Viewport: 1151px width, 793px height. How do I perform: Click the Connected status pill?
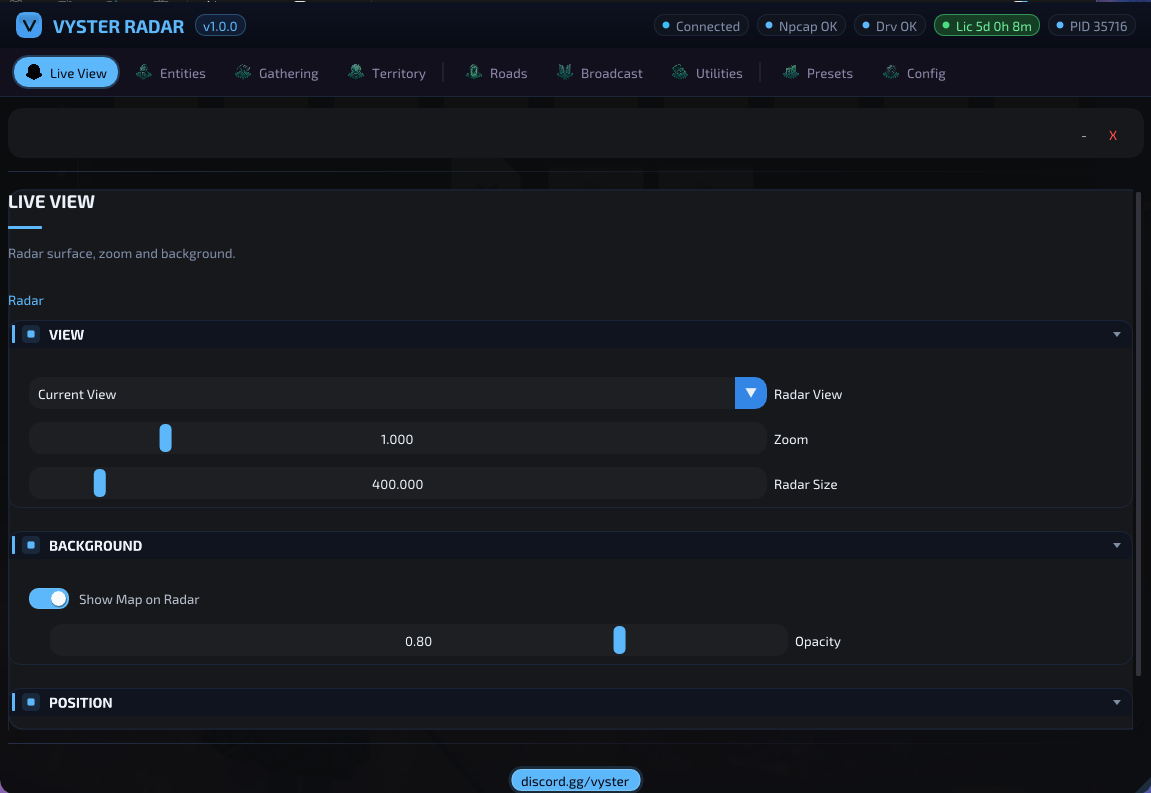point(701,26)
